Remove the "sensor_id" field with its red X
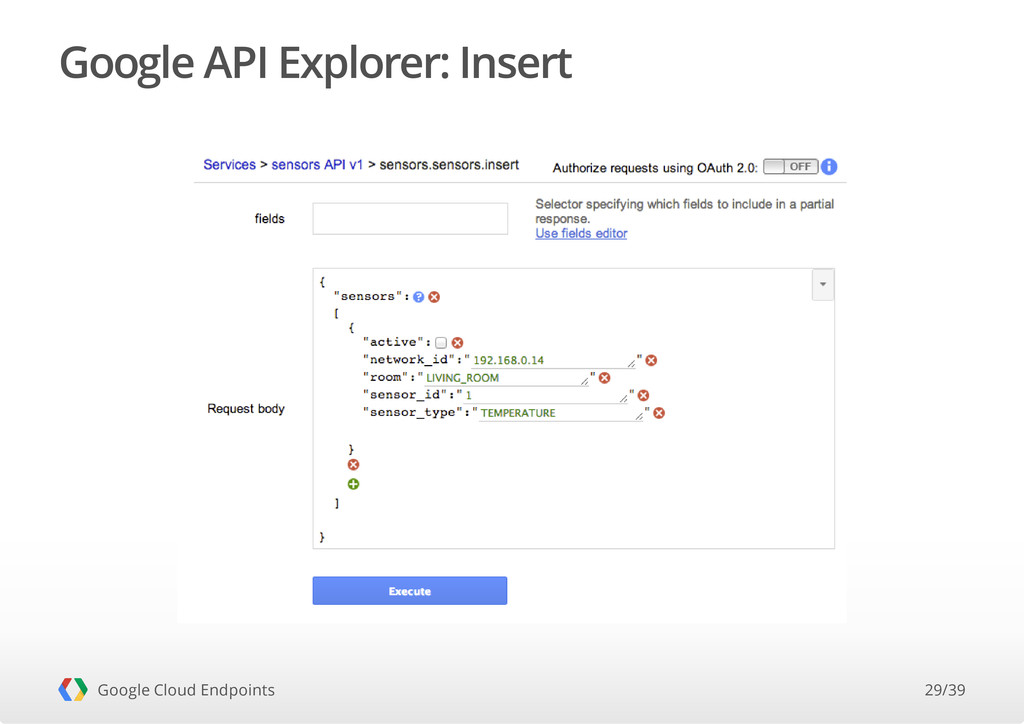Image resolution: width=1024 pixels, height=724 pixels. [x=643, y=396]
